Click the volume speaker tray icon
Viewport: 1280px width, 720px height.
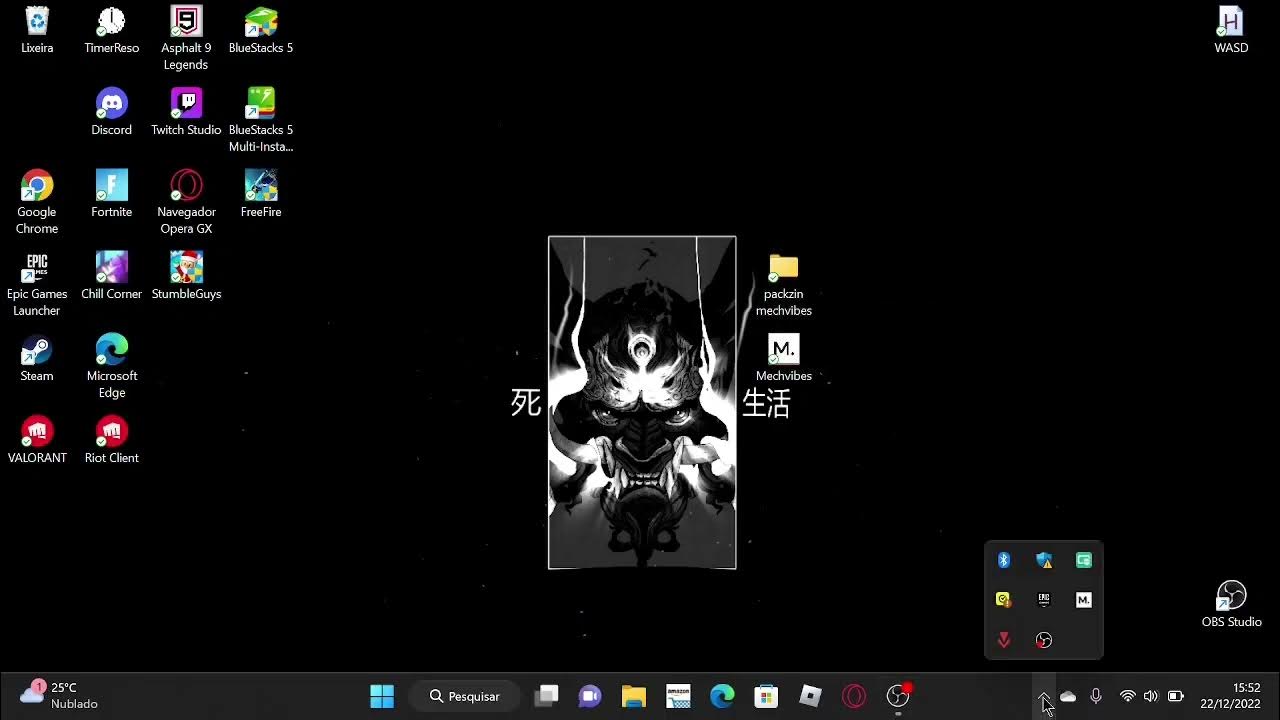[x=1151, y=696]
